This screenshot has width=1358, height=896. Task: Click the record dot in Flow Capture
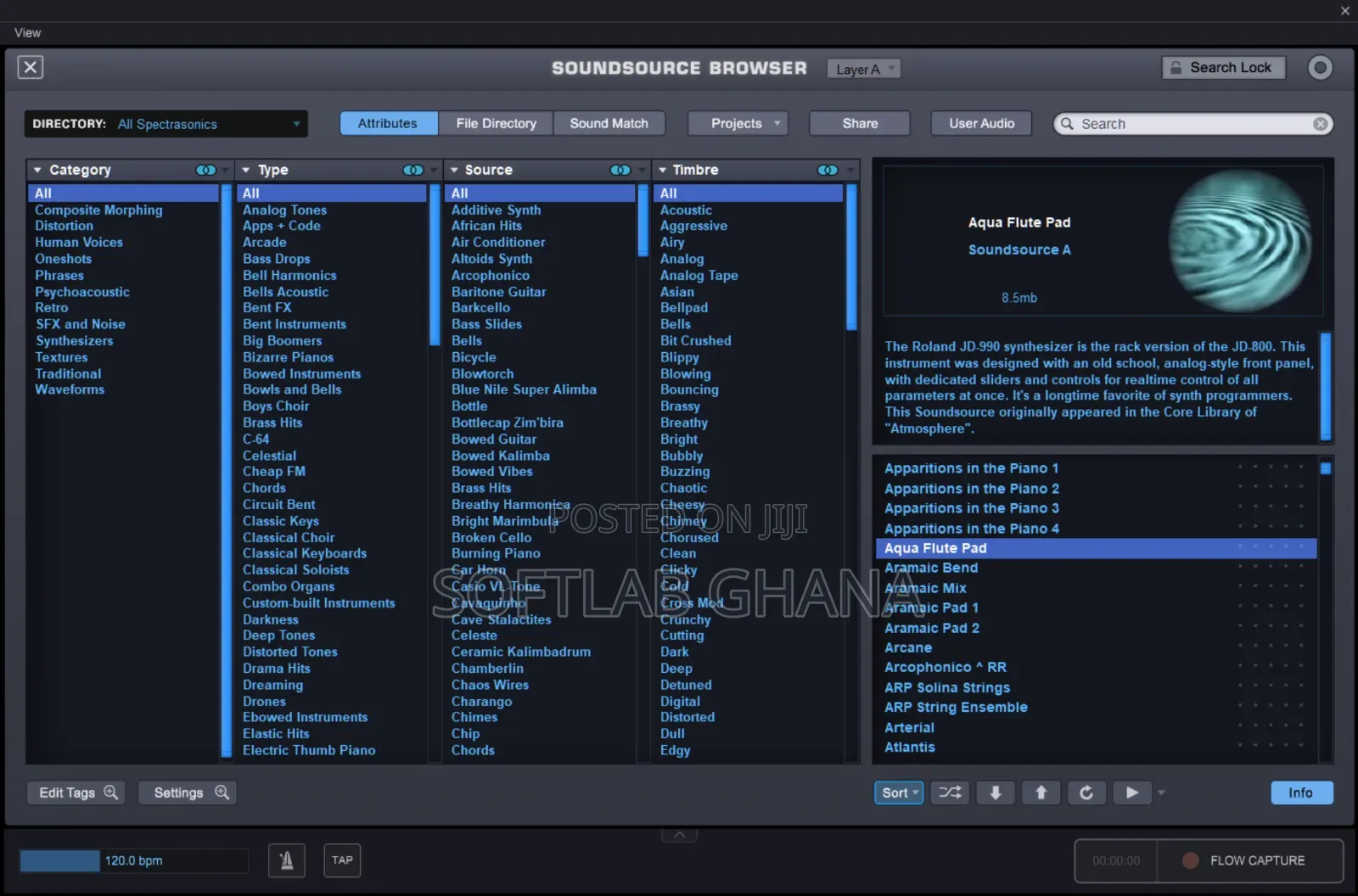coord(1190,860)
